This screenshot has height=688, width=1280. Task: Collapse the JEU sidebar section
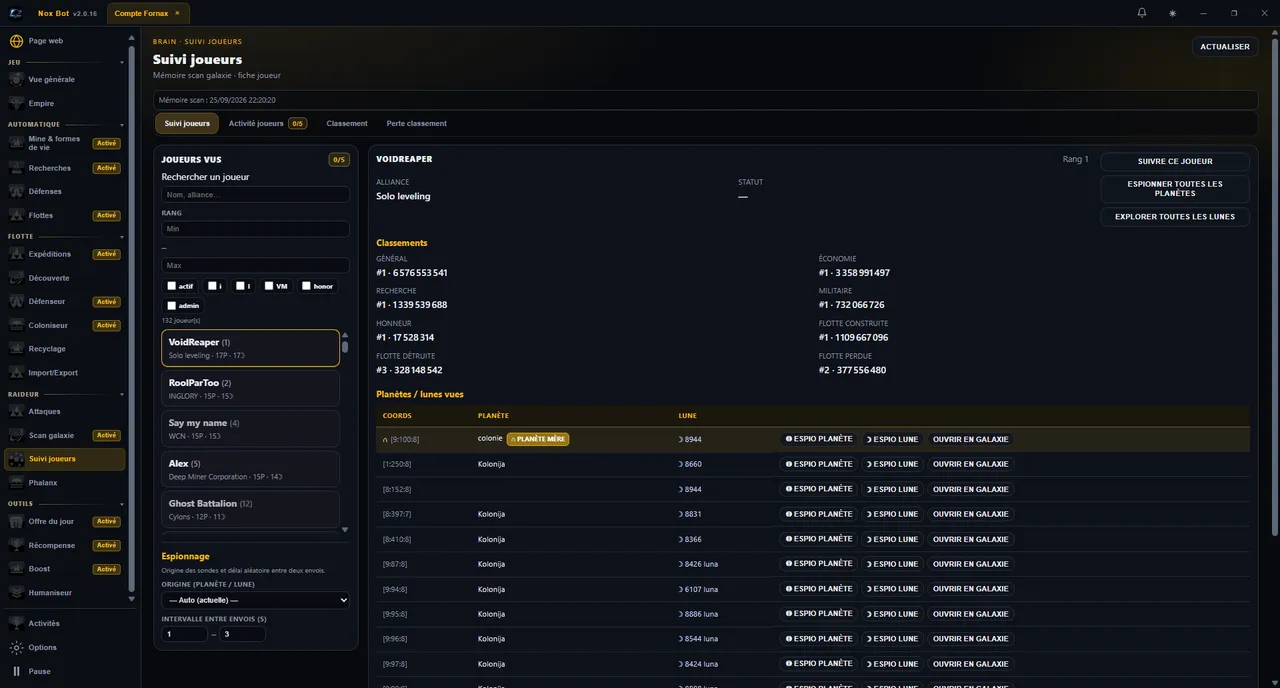tap(122, 62)
